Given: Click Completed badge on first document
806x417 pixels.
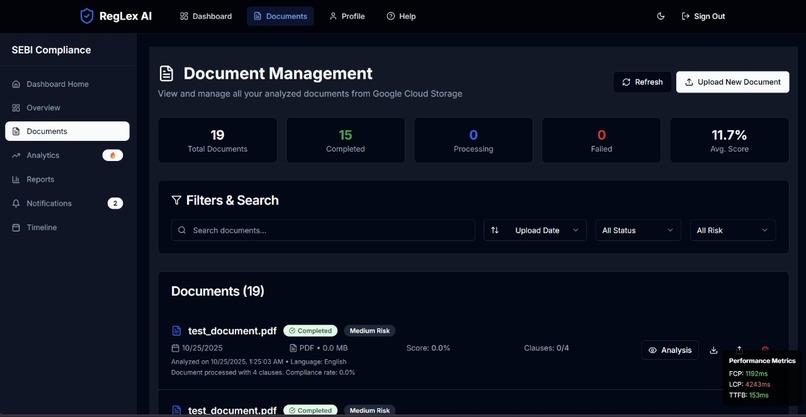Looking at the screenshot, I should coord(310,331).
